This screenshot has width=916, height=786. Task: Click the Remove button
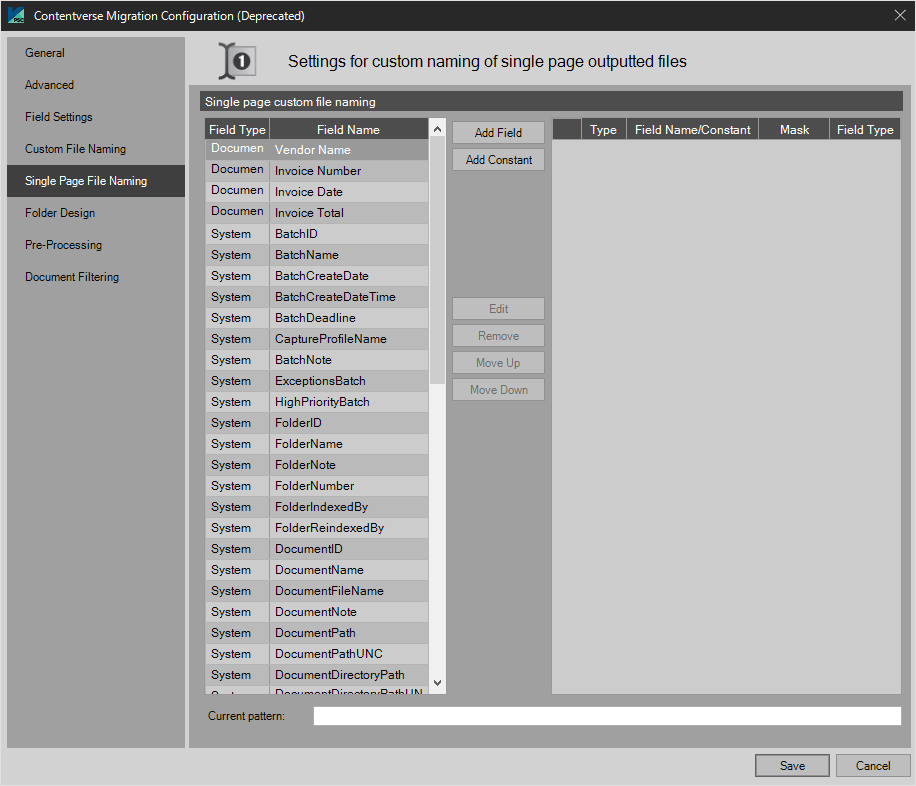[x=498, y=336]
